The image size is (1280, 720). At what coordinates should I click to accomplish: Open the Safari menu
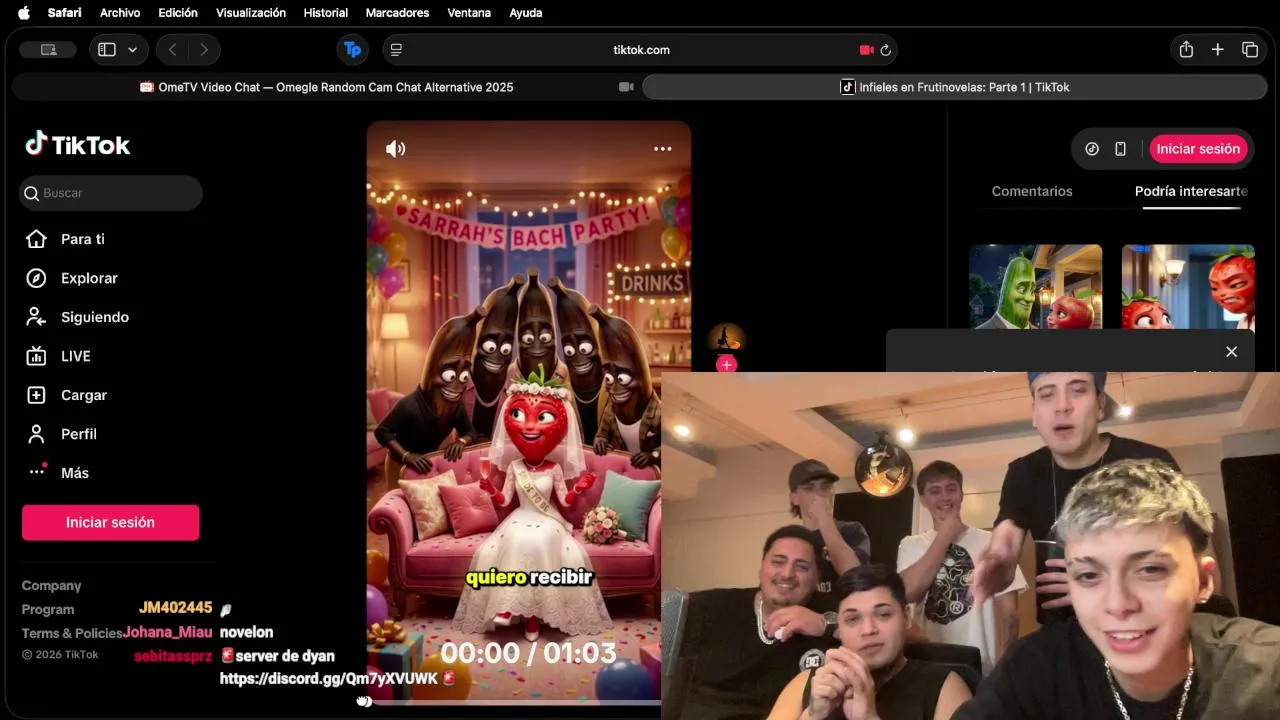(65, 13)
